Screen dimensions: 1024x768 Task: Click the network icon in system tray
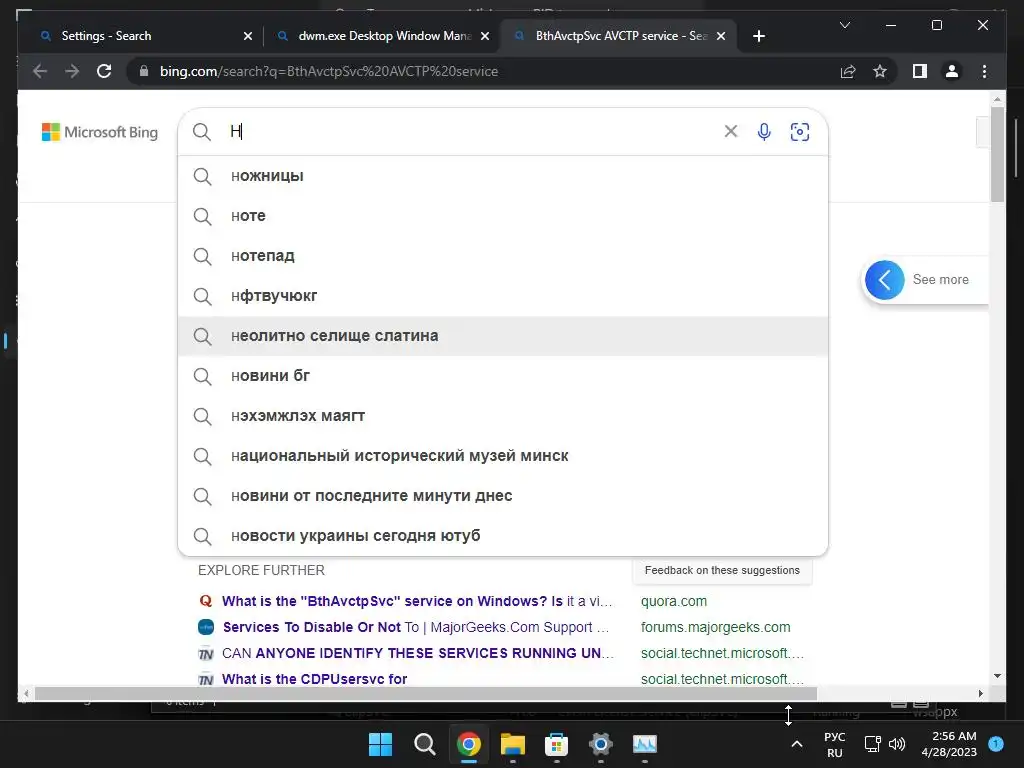pos(872,744)
